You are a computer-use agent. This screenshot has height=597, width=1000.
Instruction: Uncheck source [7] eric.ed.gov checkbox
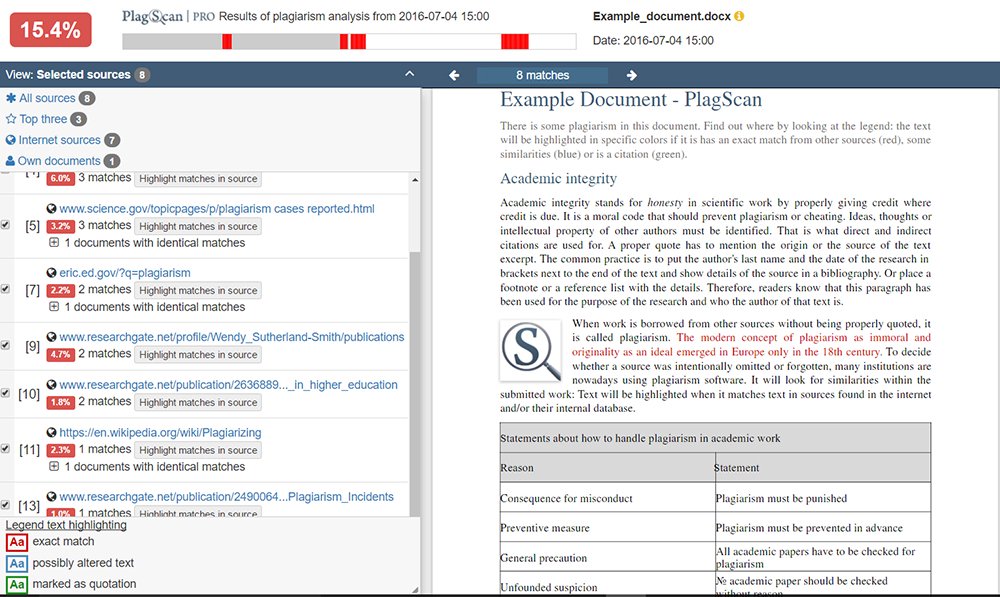tap(5, 289)
